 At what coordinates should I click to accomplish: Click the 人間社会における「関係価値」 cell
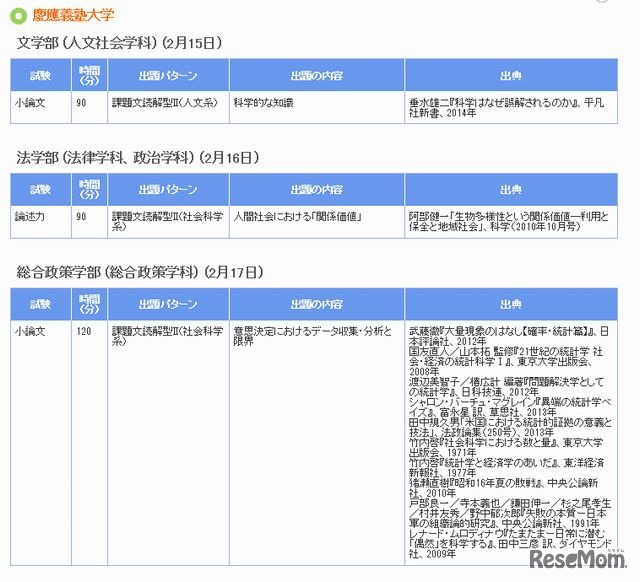(317, 222)
